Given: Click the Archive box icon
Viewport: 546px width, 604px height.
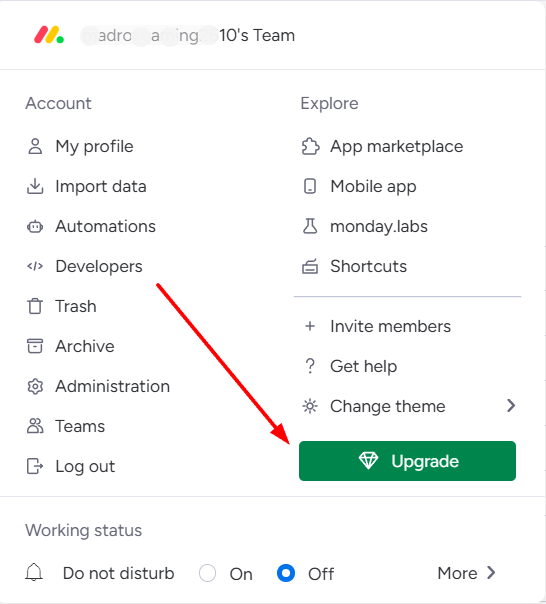Looking at the screenshot, I should click(35, 346).
